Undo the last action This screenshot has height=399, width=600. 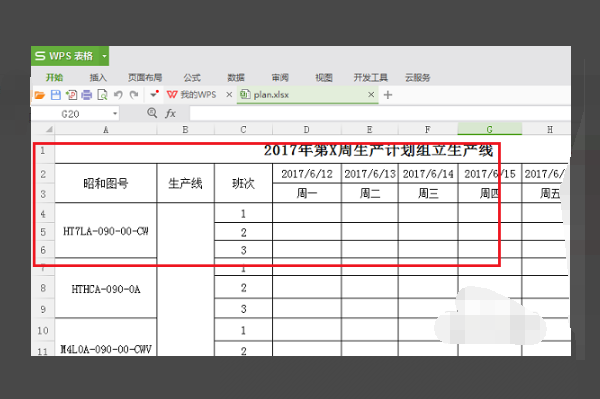(118, 94)
